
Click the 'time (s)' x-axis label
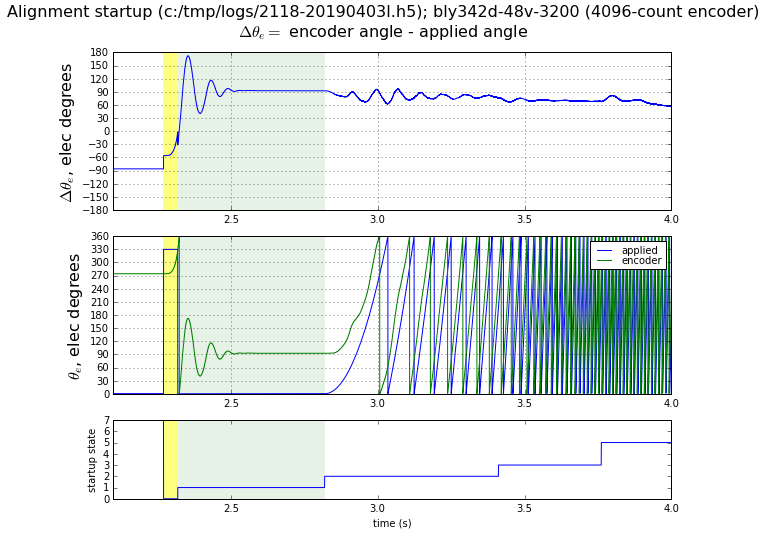pos(392,523)
